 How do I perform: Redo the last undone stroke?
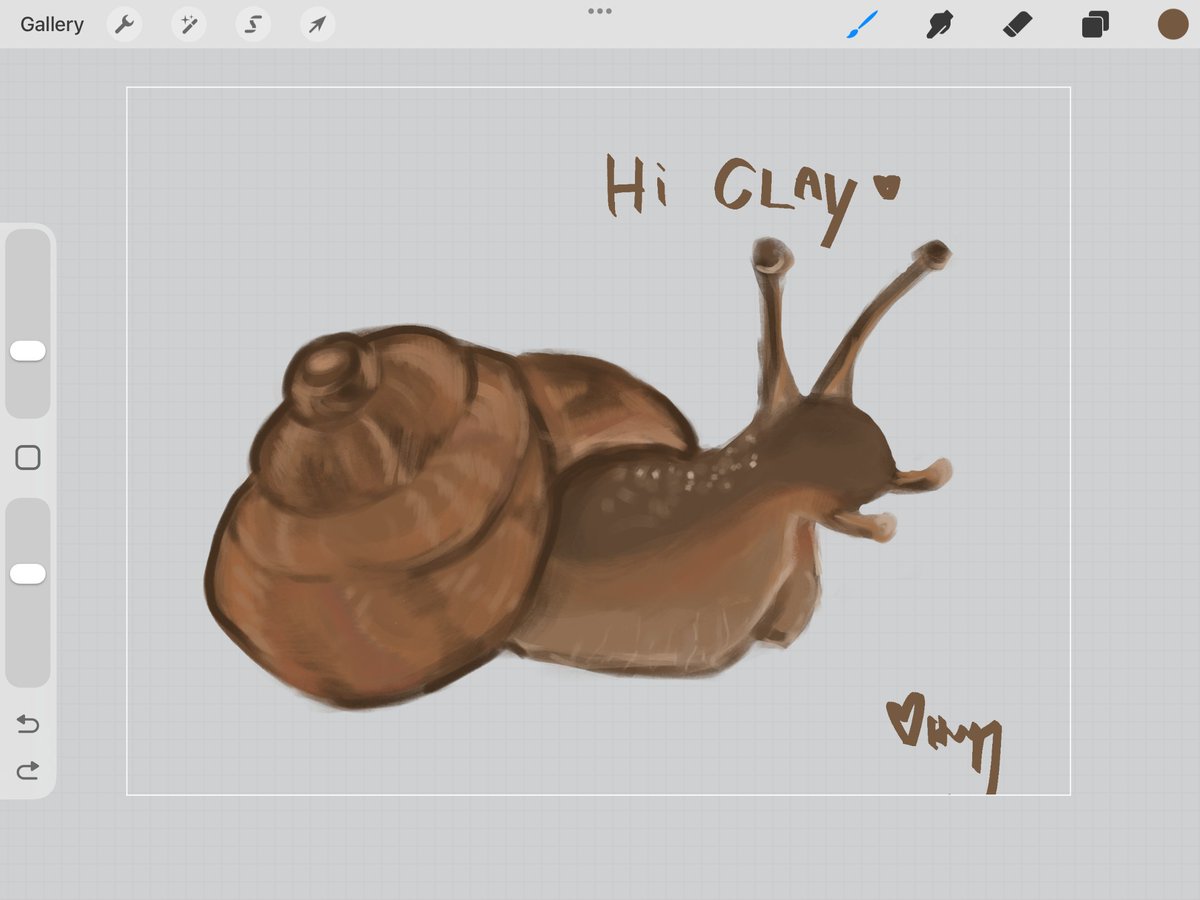[28, 769]
